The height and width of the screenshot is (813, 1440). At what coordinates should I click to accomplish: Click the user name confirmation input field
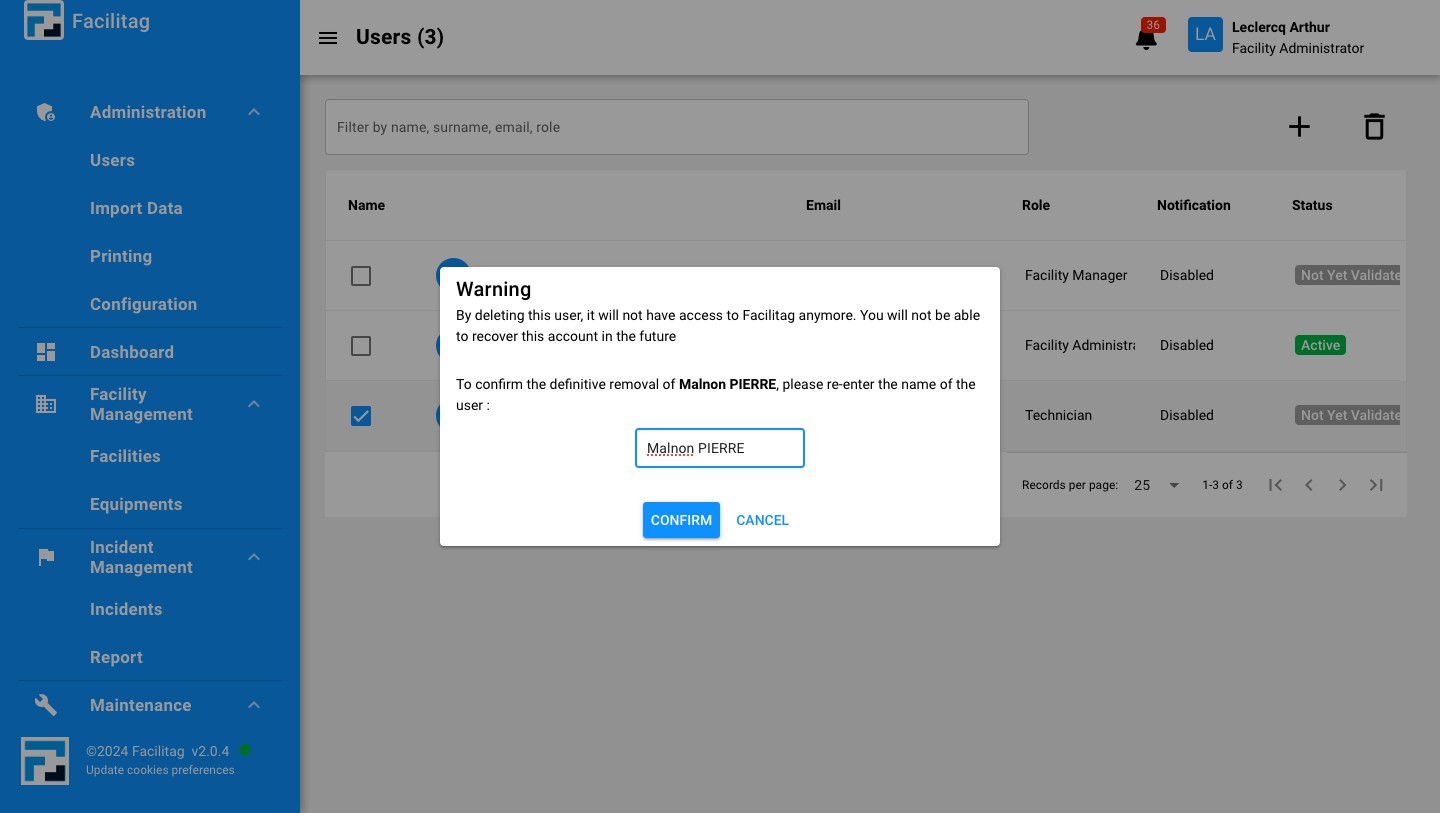(x=720, y=448)
